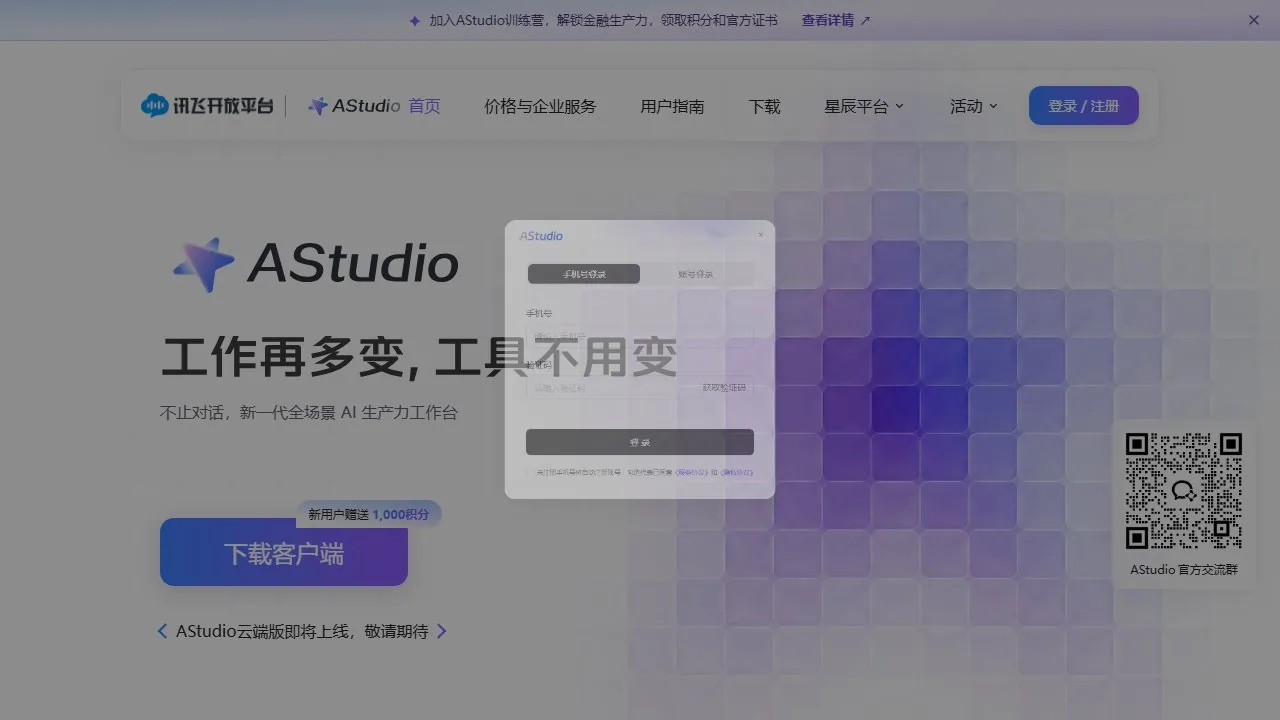1280x720 pixels.
Task: Focus the 手机号 input field
Action: (640, 336)
